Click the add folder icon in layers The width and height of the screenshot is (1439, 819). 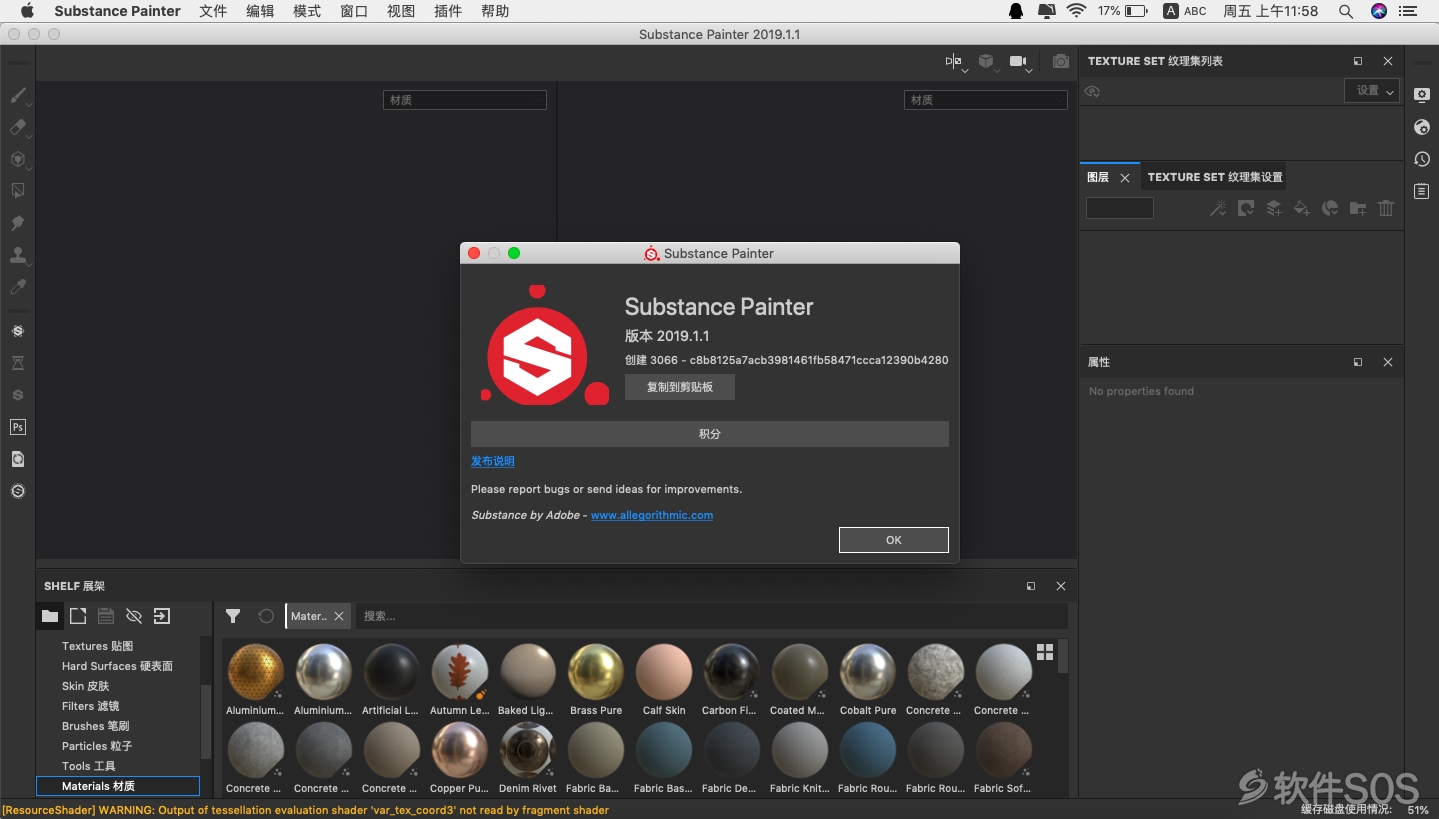1358,208
